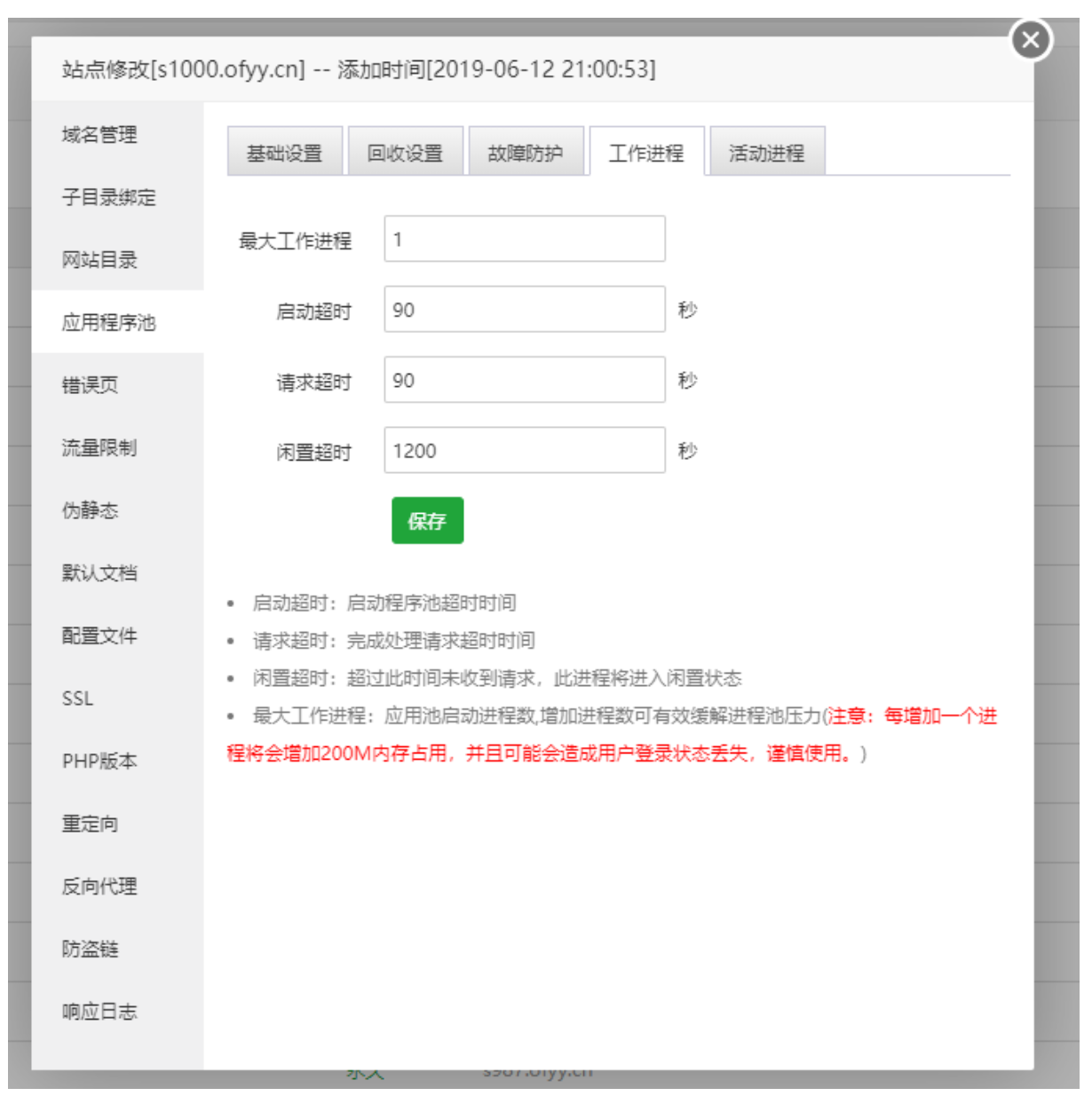The height and width of the screenshot is (1096, 1092).
Task: View the 活动进程 tab
Action: click(x=767, y=152)
